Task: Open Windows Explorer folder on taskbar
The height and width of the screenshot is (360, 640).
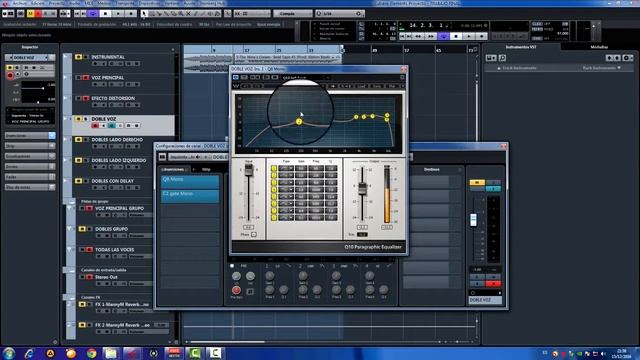Action: tap(110, 353)
